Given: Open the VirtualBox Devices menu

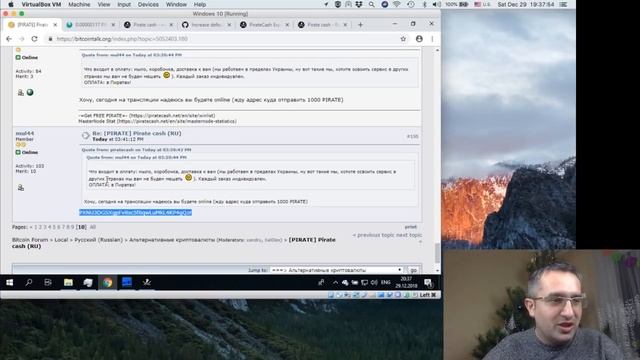Looking at the screenshot, I should 148,4.
